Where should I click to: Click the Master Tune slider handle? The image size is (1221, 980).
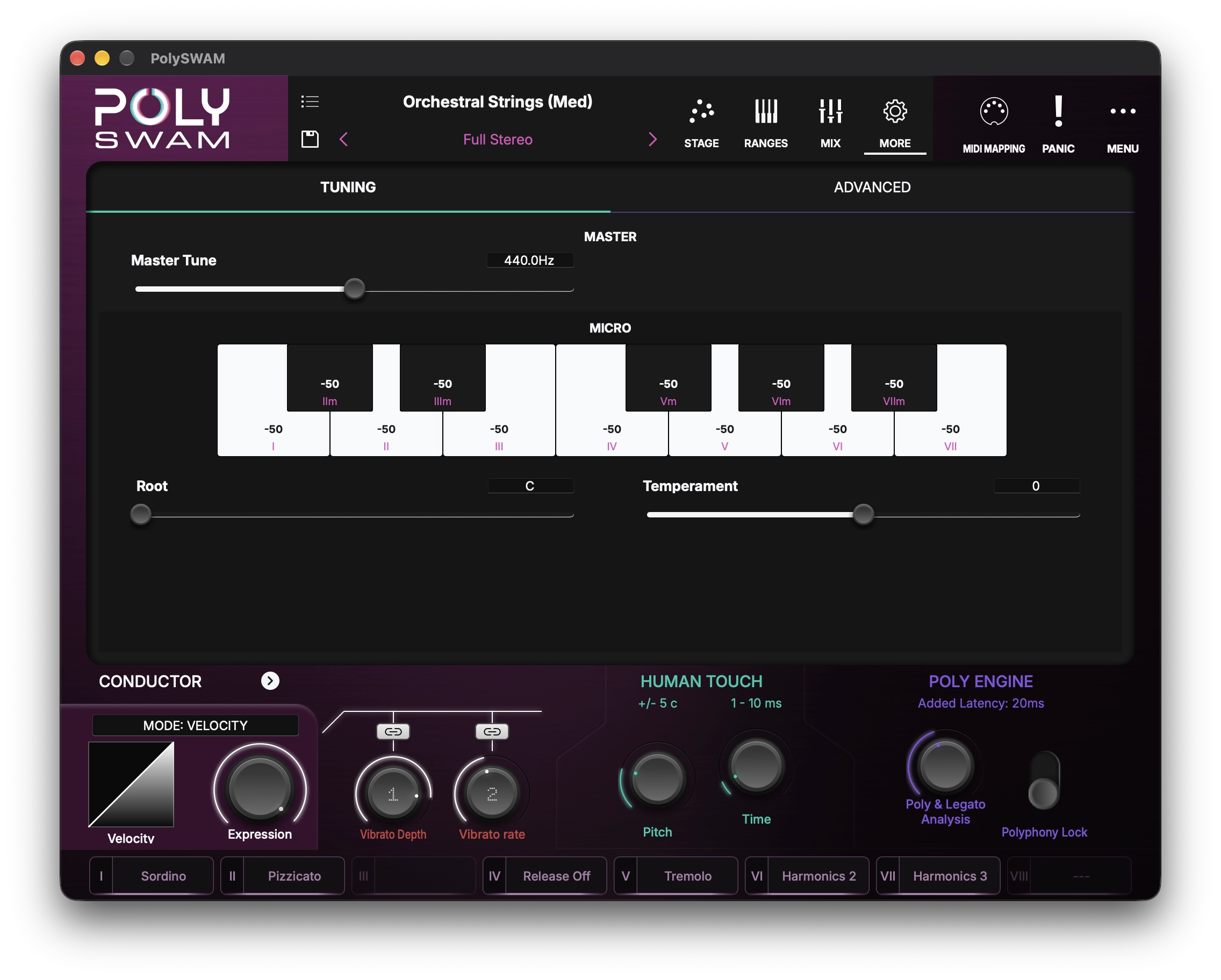coord(355,289)
